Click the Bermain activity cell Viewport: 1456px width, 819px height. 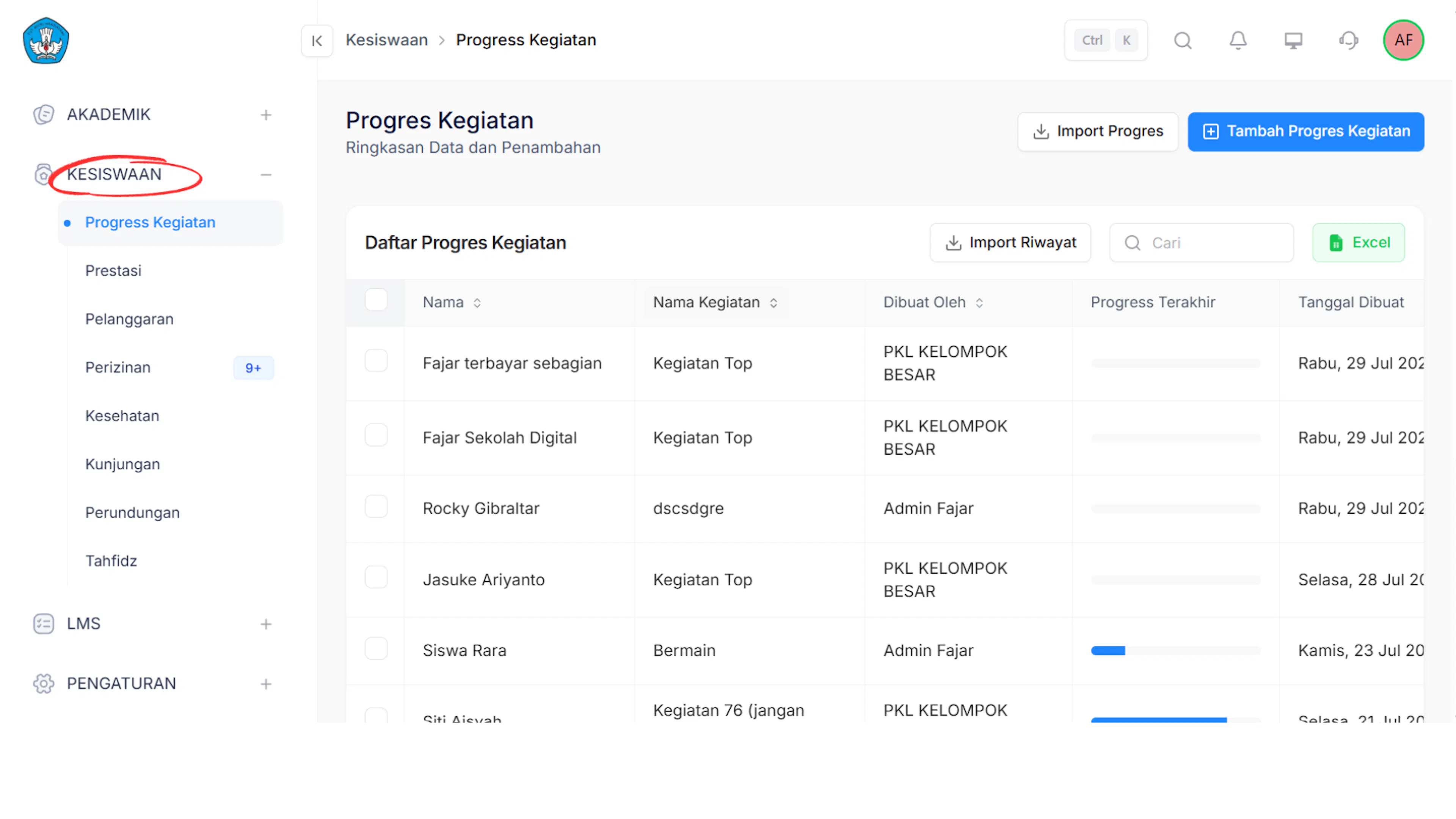[x=684, y=651]
